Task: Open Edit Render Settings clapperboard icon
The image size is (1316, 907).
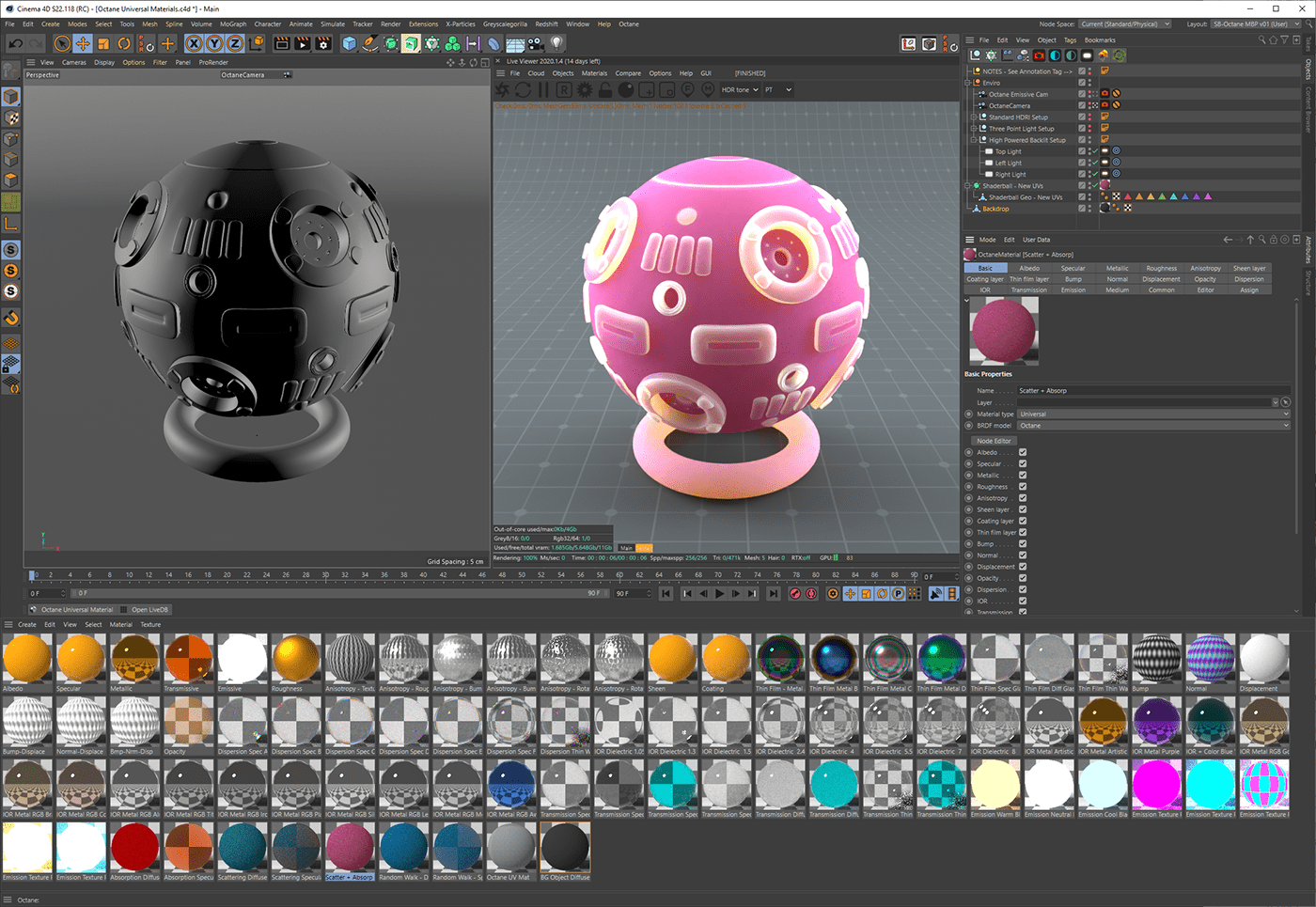Action: 323,43
